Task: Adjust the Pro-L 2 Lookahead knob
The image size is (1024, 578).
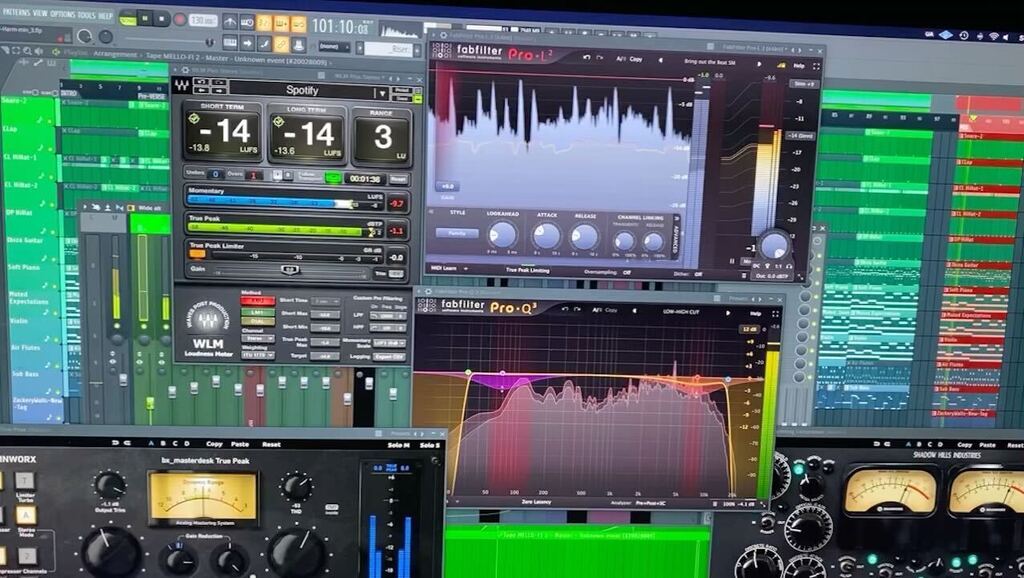Action: (x=502, y=235)
